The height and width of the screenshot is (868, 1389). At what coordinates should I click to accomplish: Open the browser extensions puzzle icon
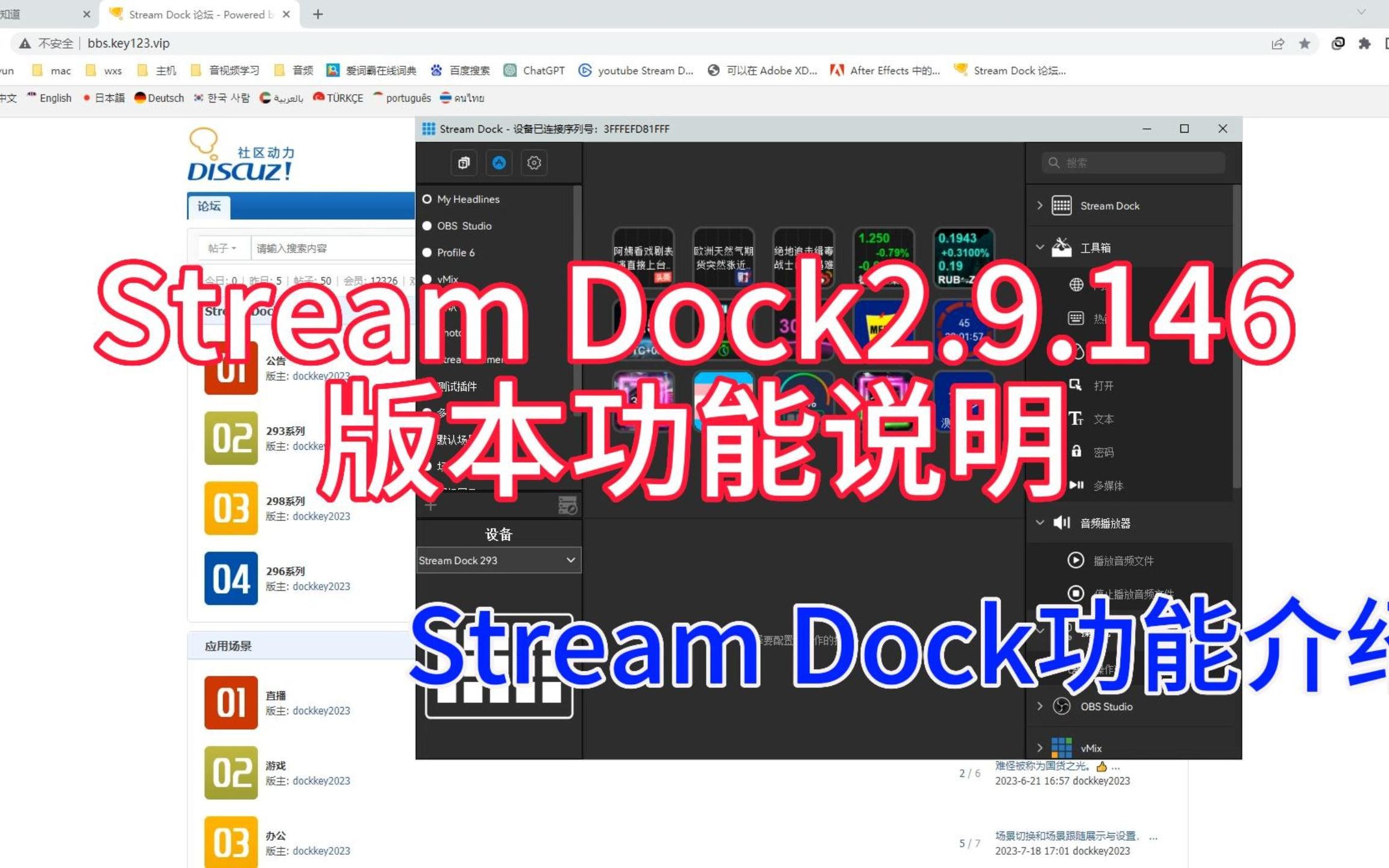1364,43
